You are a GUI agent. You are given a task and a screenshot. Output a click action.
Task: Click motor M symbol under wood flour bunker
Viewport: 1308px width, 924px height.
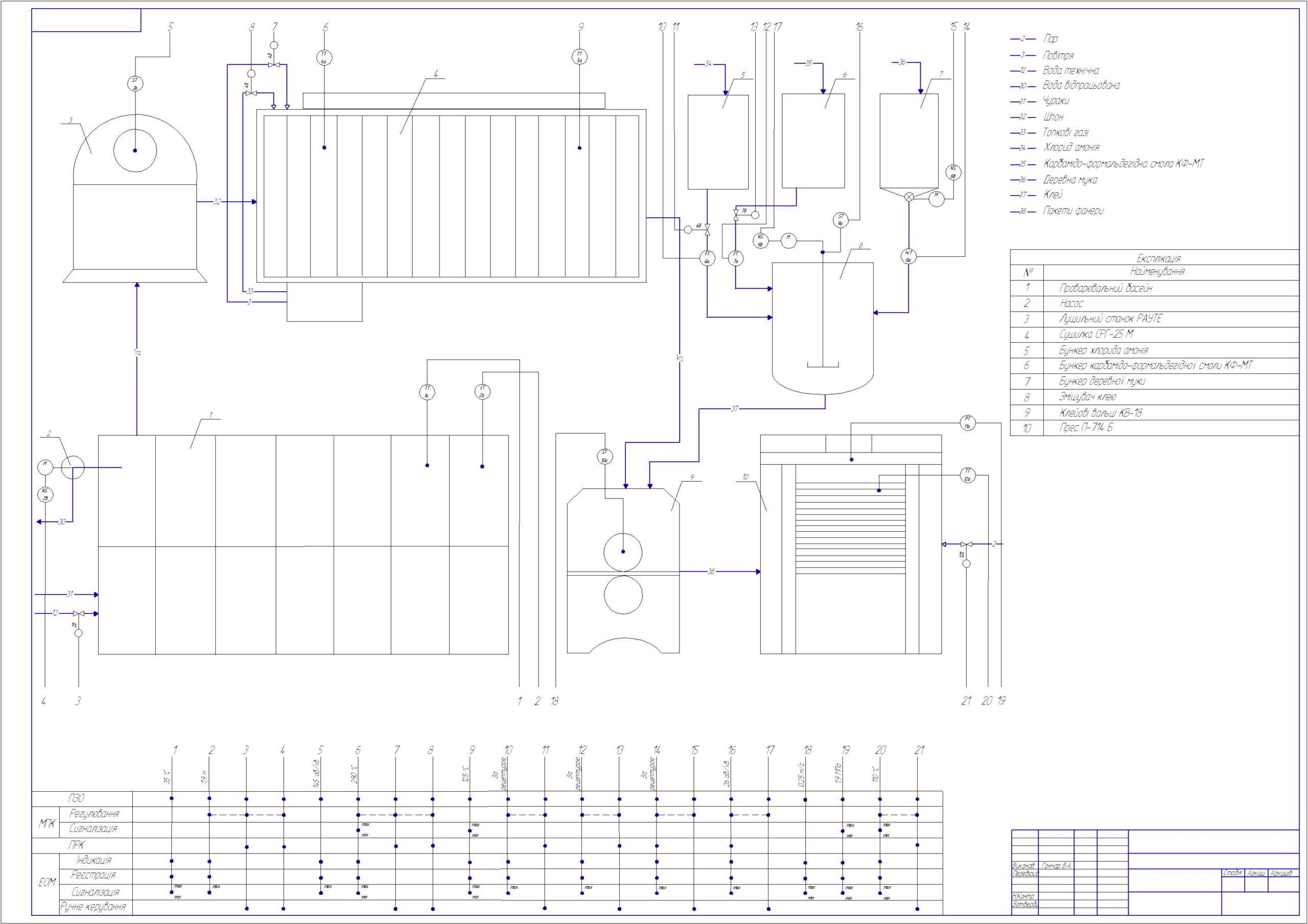coord(937,198)
